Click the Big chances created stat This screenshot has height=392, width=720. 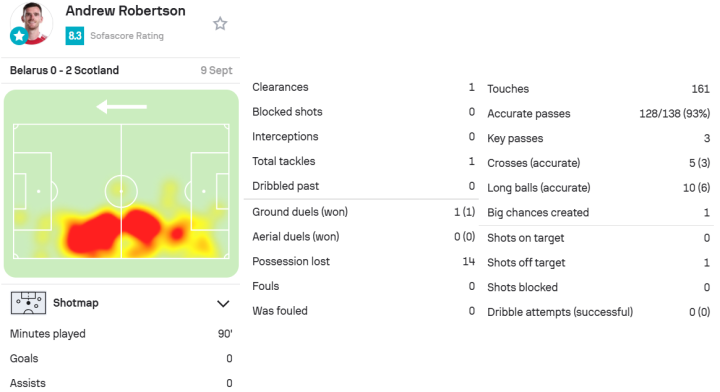coord(598,213)
